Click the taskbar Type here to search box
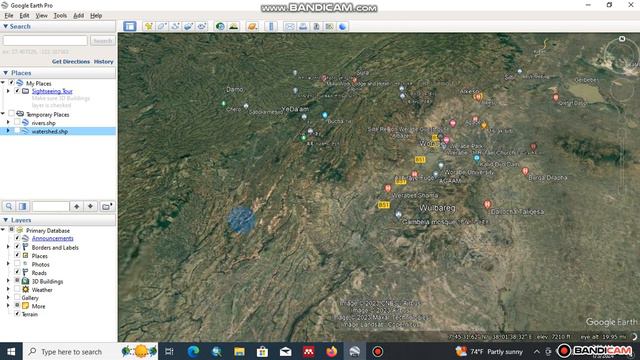 (x=71, y=351)
